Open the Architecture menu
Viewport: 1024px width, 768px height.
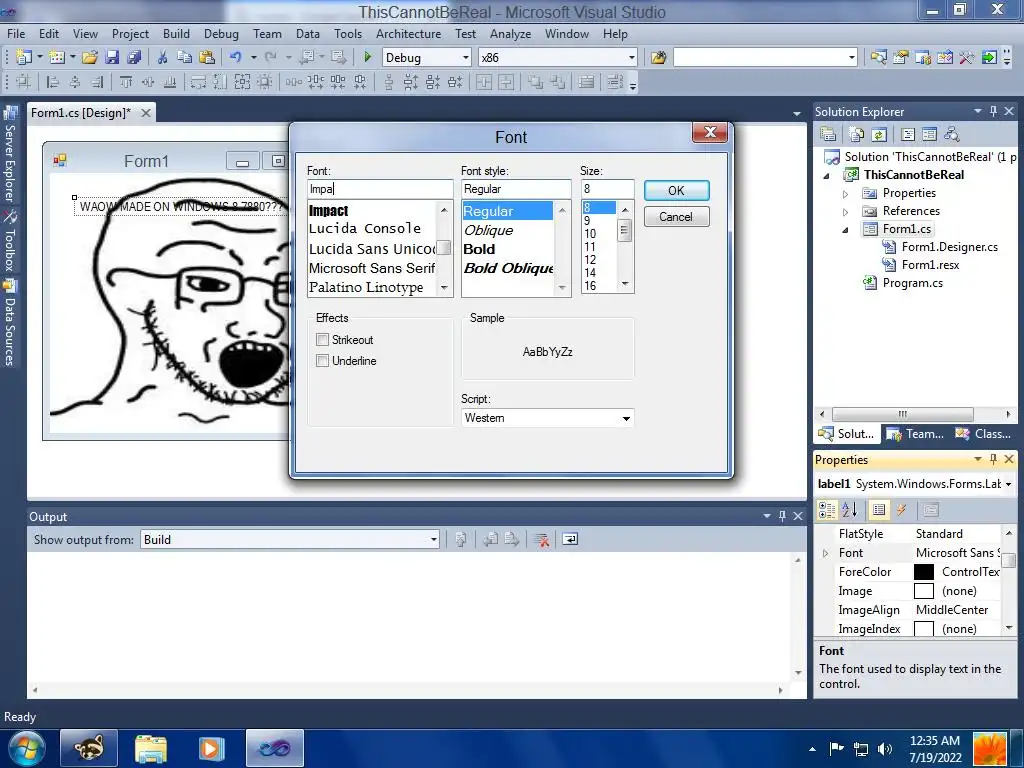(x=408, y=34)
